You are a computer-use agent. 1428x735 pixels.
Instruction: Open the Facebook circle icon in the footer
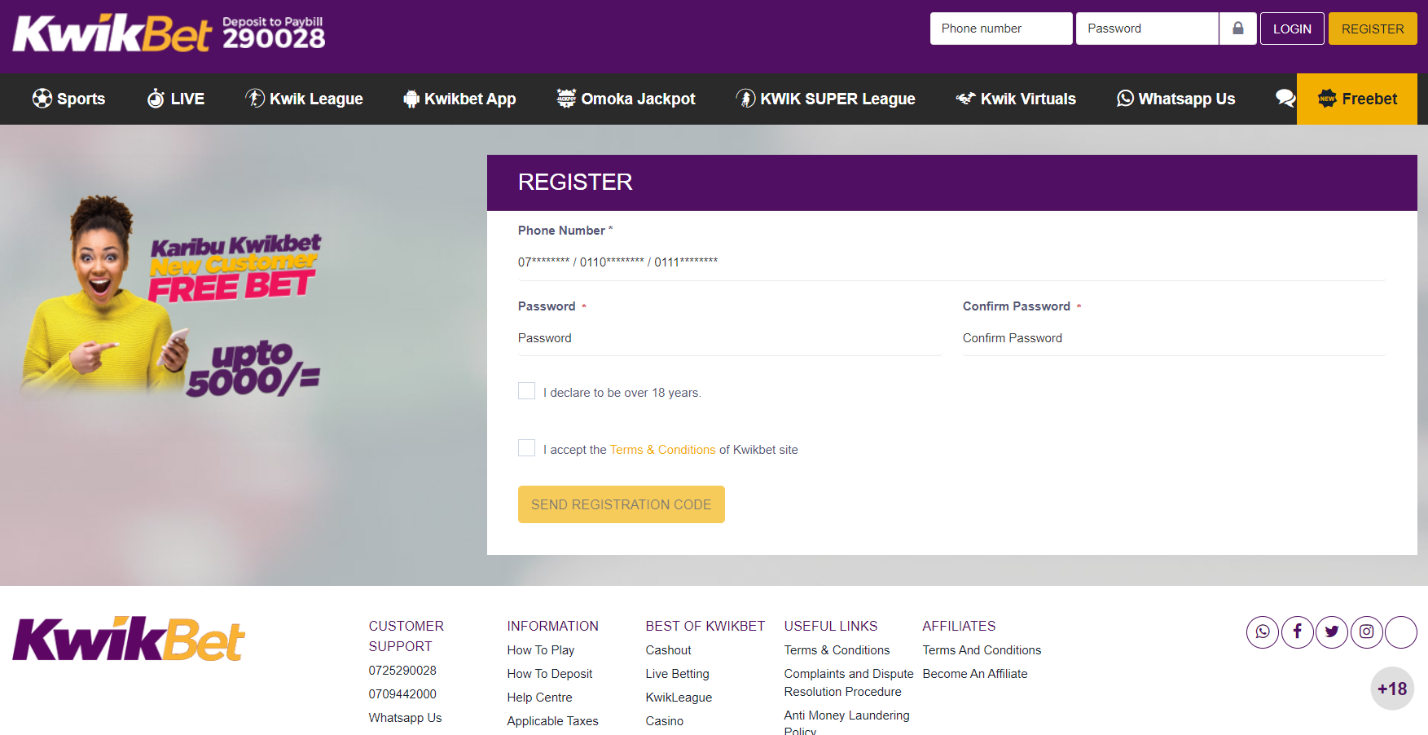tap(1297, 632)
